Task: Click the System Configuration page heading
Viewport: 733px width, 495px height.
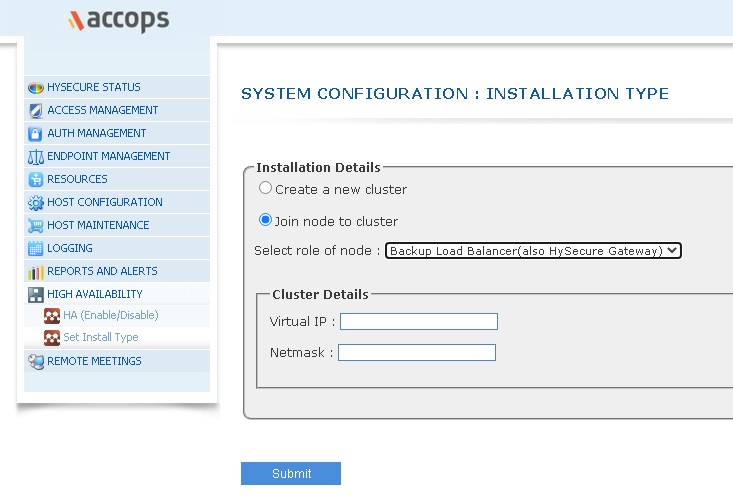Action: (x=455, y=93)
